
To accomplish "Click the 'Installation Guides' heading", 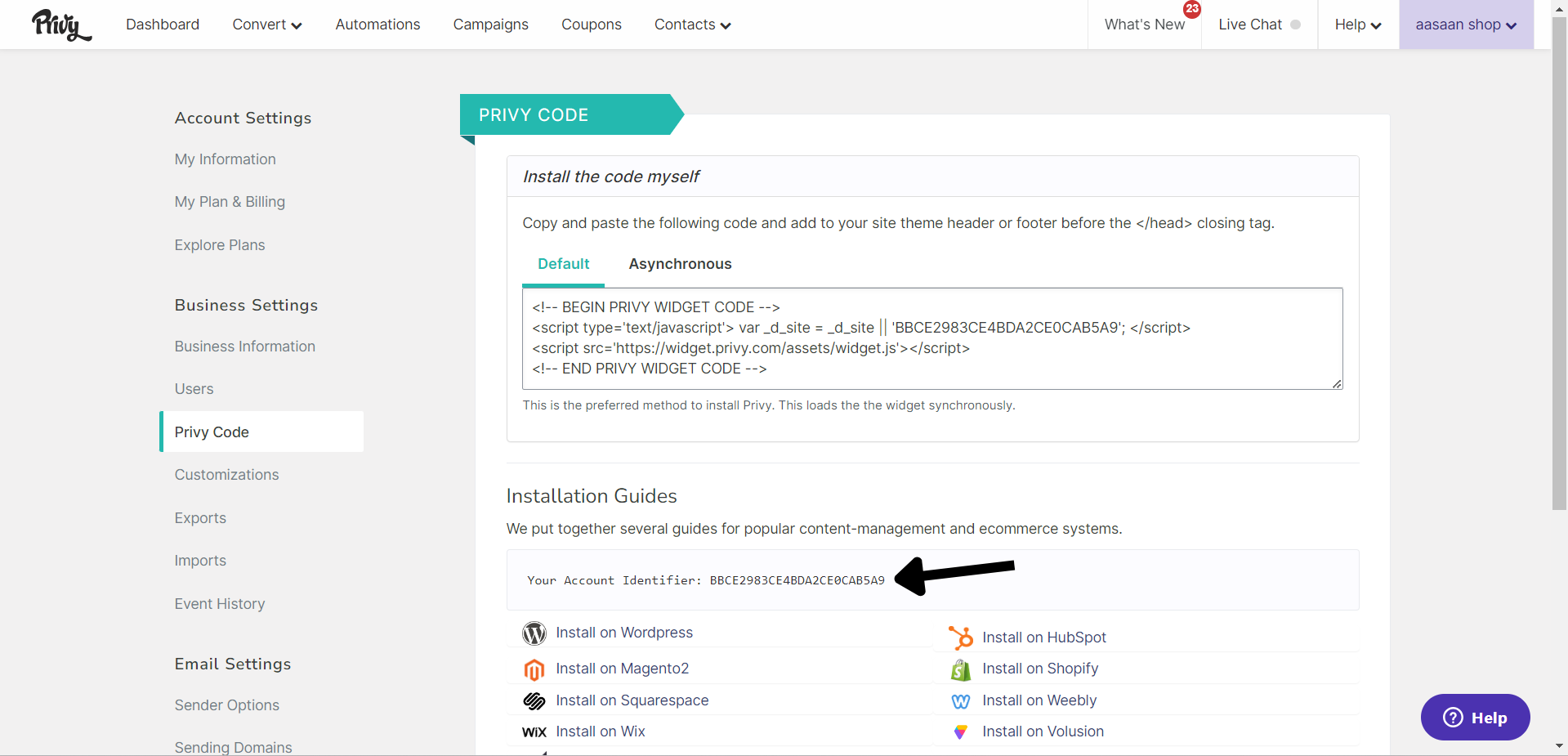I will 592,496.
